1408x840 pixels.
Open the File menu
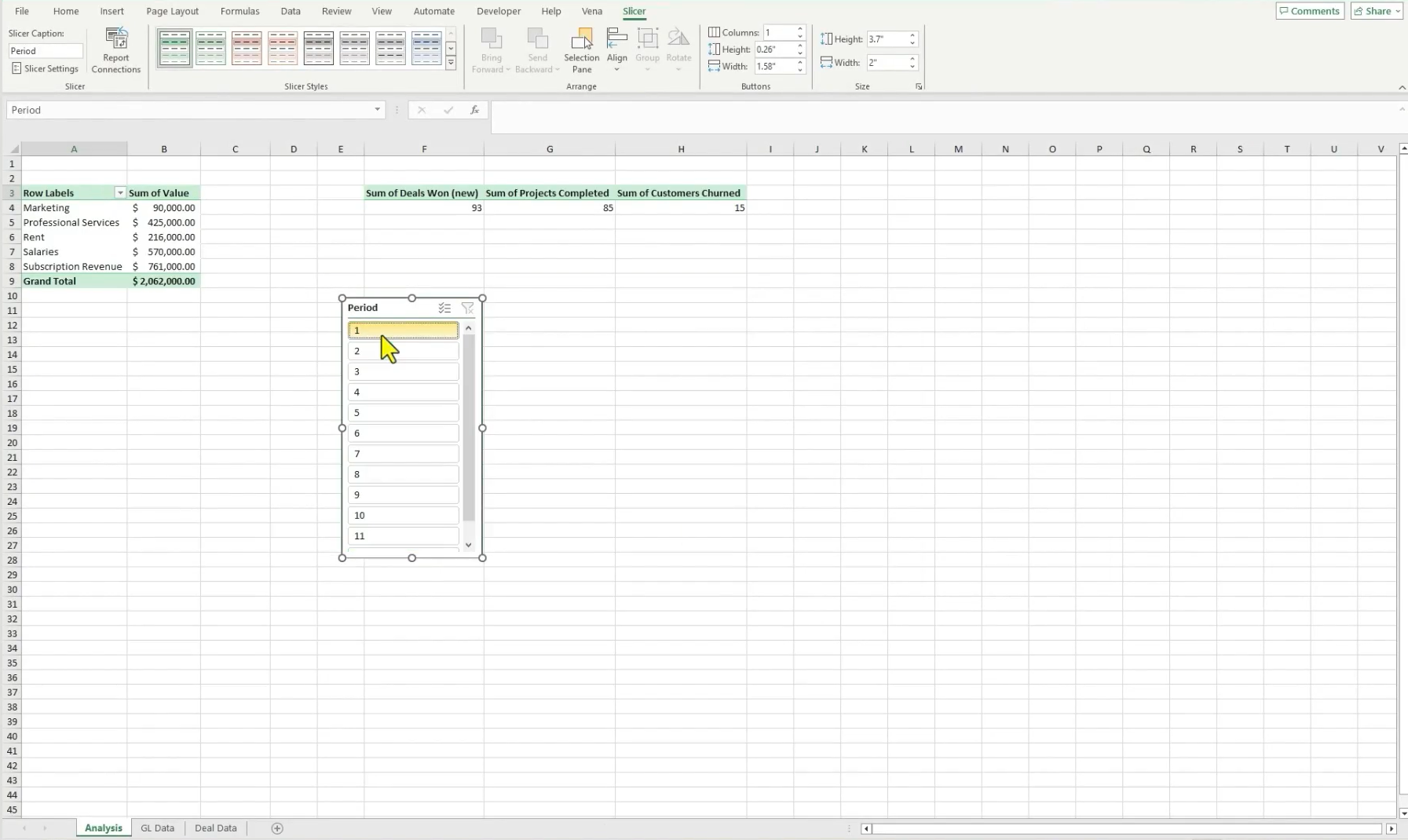point(22,11)
